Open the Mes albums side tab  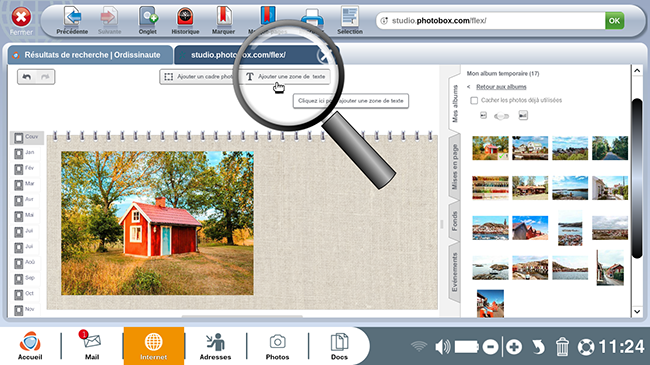click(455, 104)
